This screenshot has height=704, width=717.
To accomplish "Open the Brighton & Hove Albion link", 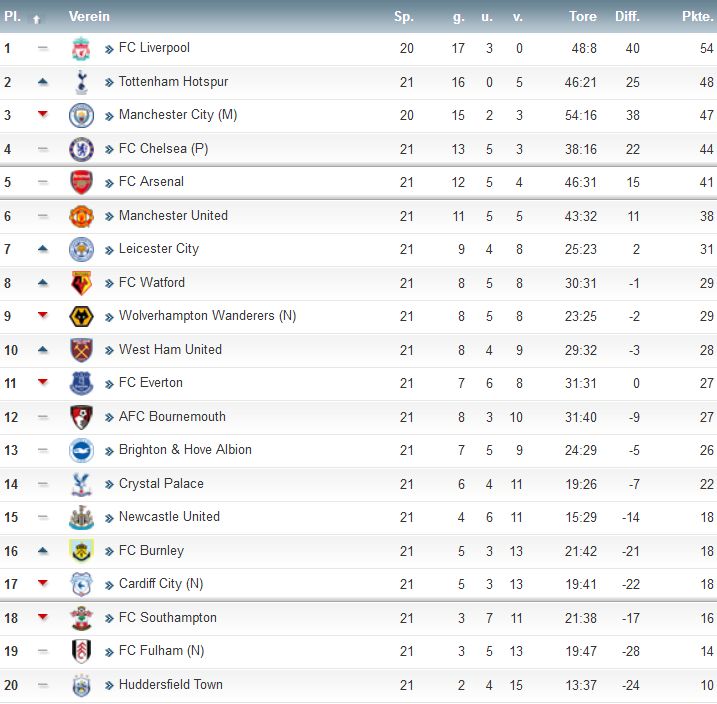I will [x=185, y=449].
